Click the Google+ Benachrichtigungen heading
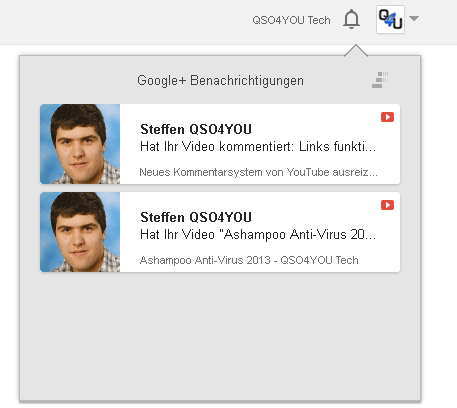This screenshot has height=408, width=457. pos(220,81)
